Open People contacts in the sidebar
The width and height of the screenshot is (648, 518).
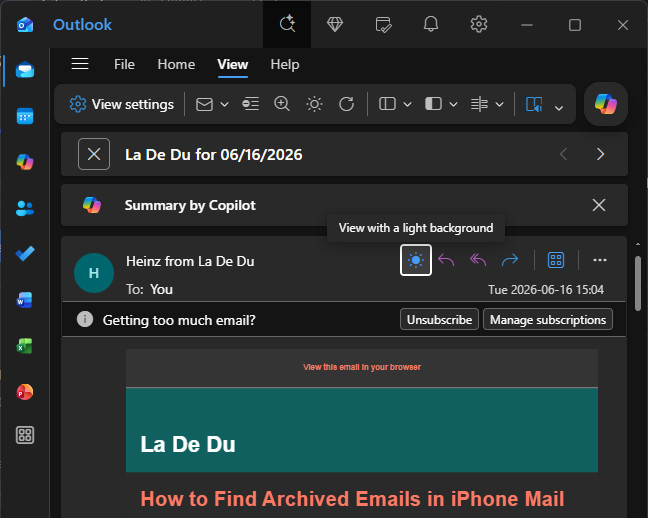tap(25, 208)
